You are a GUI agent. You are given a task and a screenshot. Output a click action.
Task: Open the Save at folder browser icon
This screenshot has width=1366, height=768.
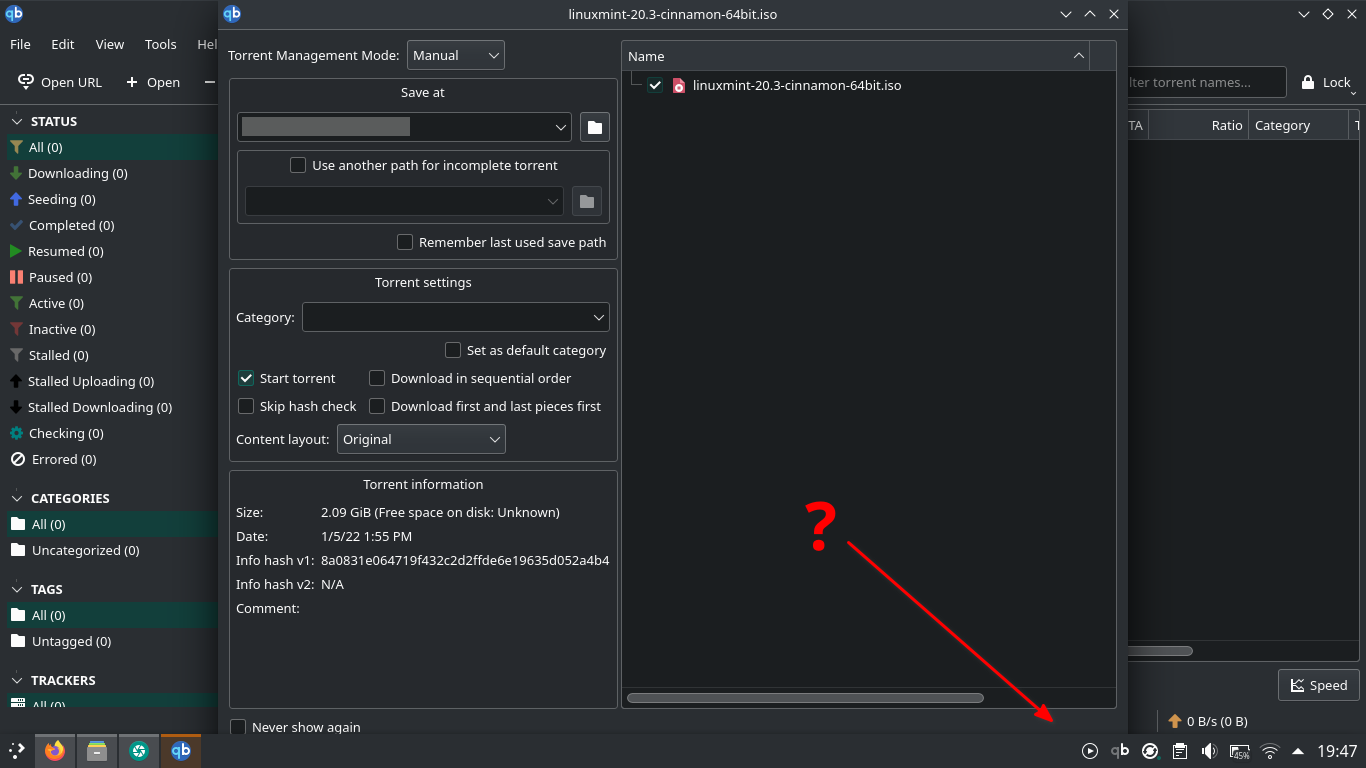tap(594, 126)
